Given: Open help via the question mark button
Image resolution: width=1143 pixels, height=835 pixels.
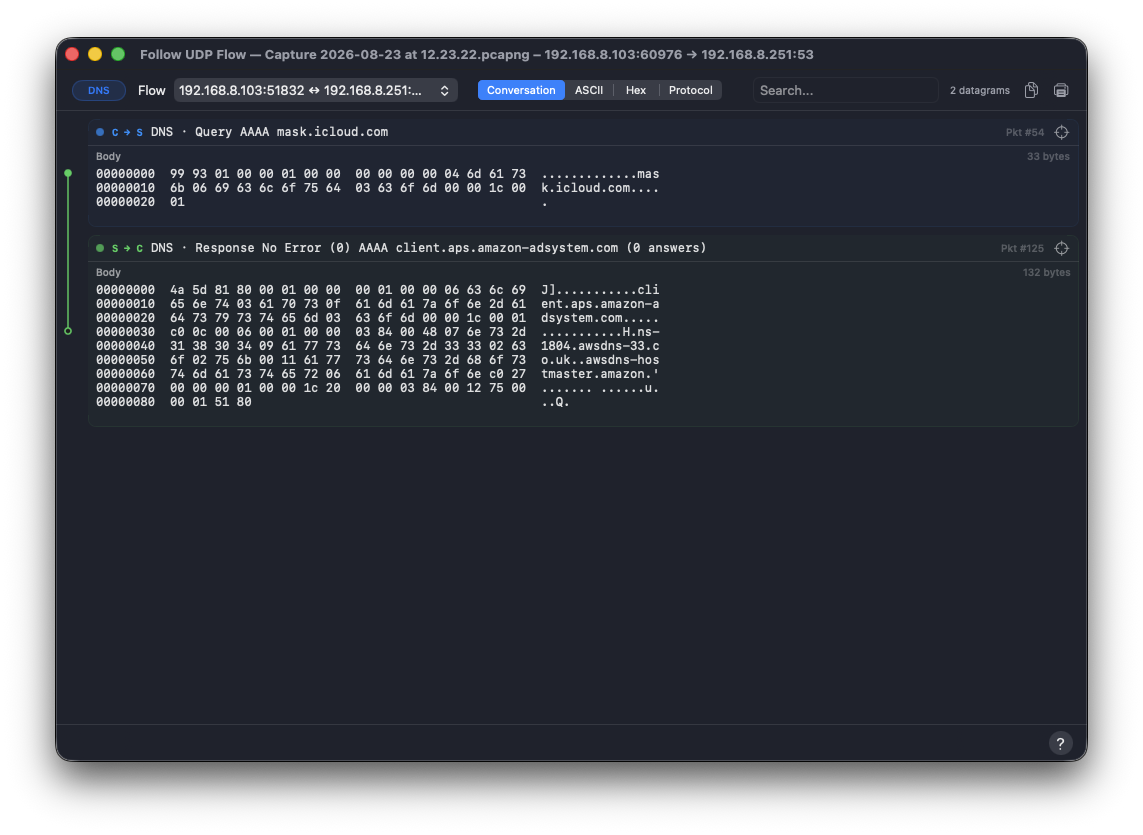Looking at the screenshot, I should click(x=1060, y=743).
